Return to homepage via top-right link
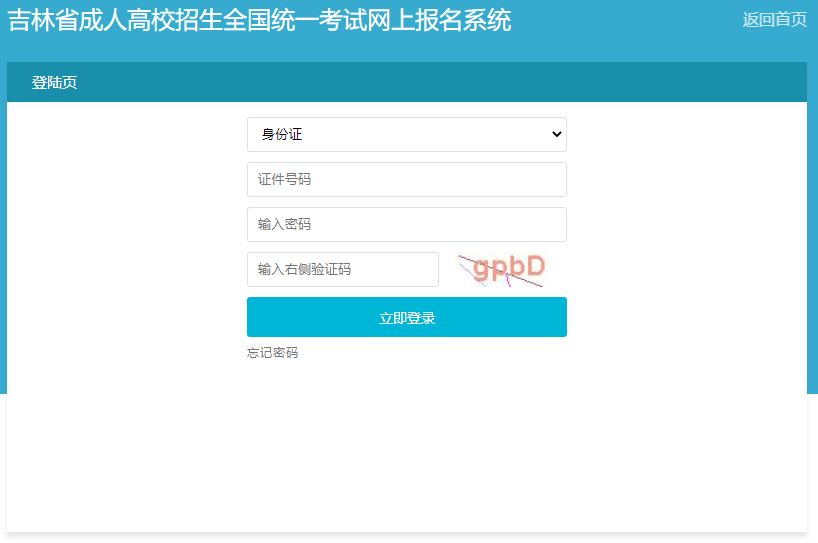This screenshot has width=818, height=543. click(774, 20)
